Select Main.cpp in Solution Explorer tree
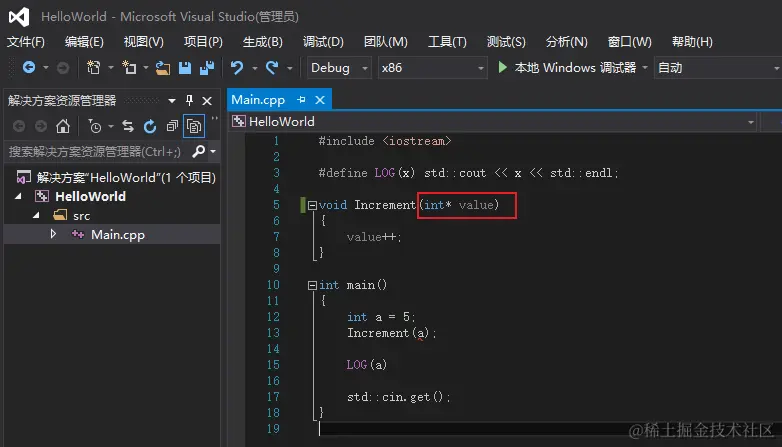The width and height of the screenshot is (782, 447). click(x=118, y=234)
